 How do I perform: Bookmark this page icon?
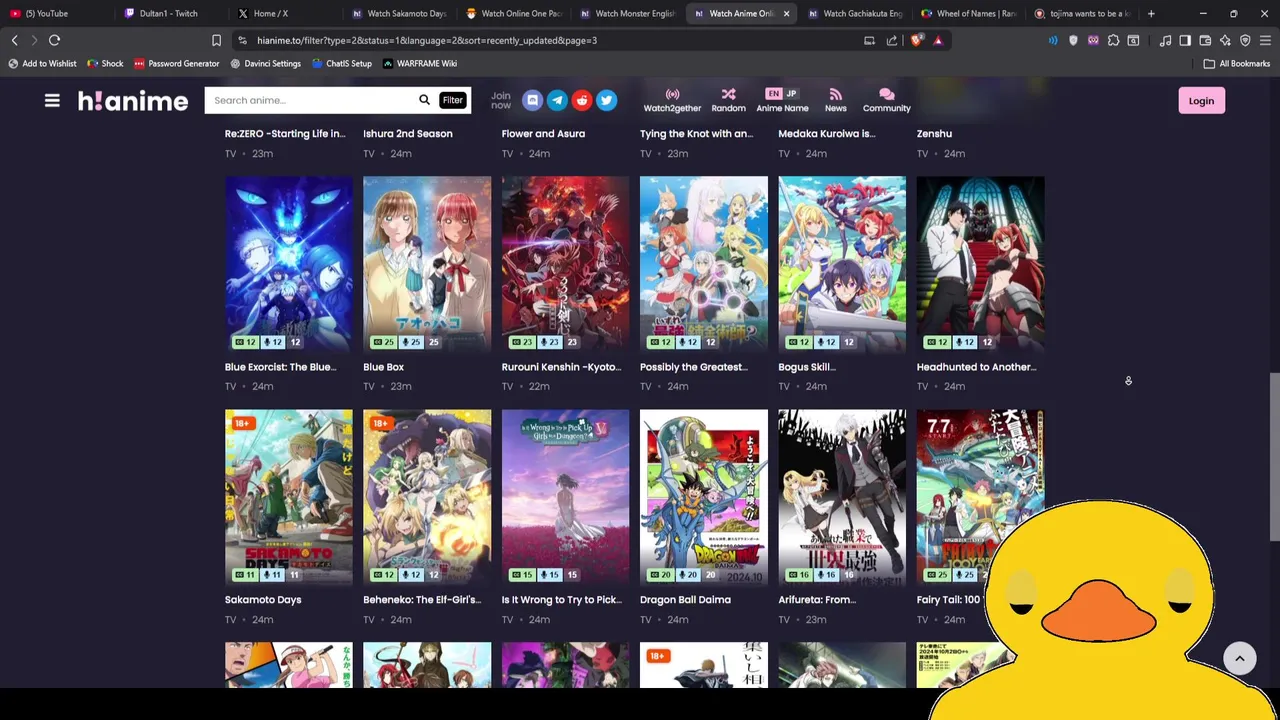pos(216,40)
